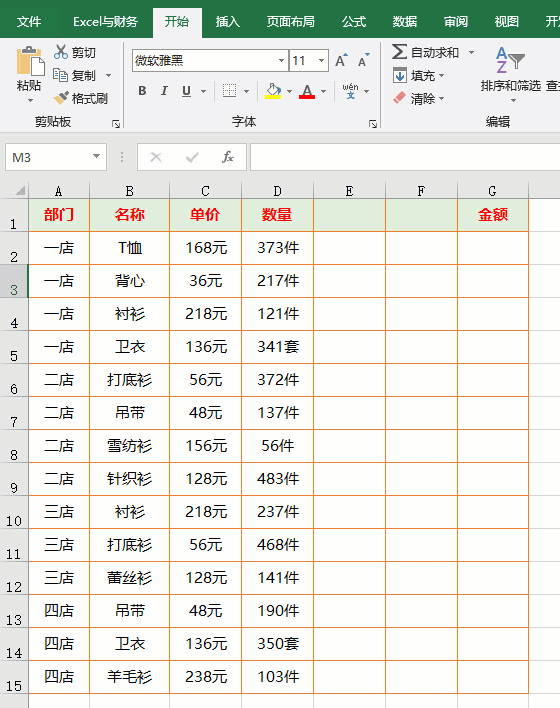The image size is (560, 708).
Task: Open the File (文件) tab
Action: [29, 22]
